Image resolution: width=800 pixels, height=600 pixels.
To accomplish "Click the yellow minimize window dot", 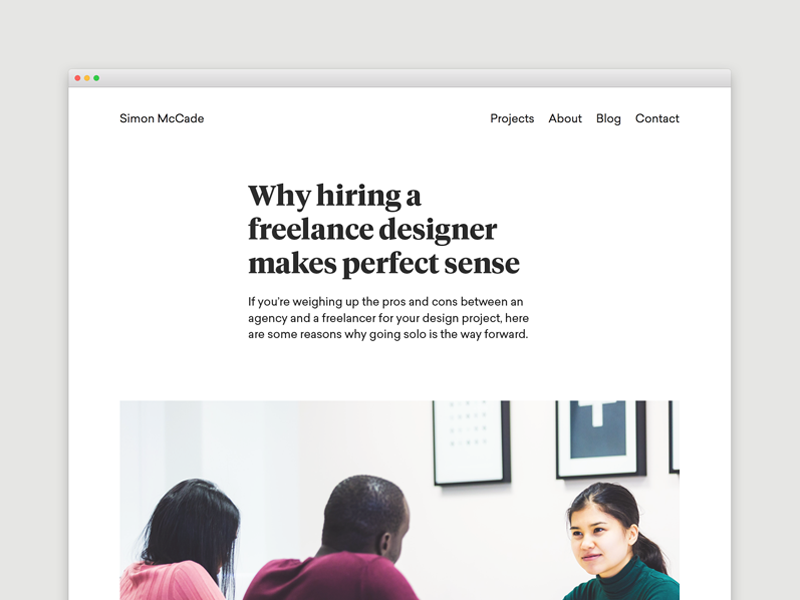I will tap(87, 78).
